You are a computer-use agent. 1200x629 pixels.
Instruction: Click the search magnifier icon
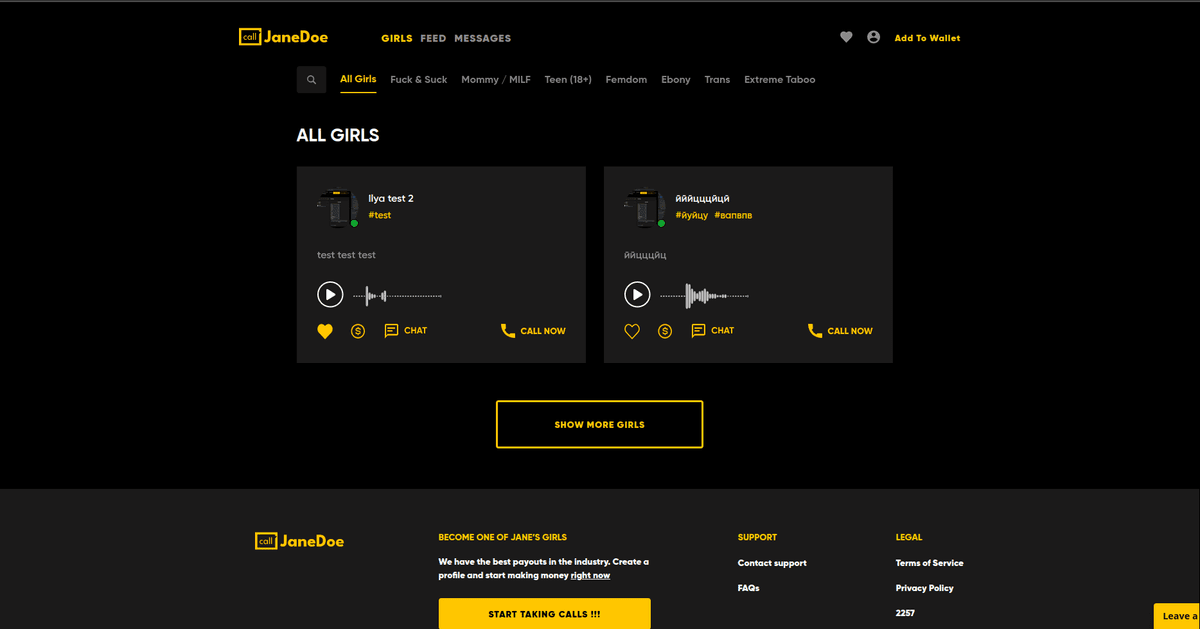(x=311, y=80)
